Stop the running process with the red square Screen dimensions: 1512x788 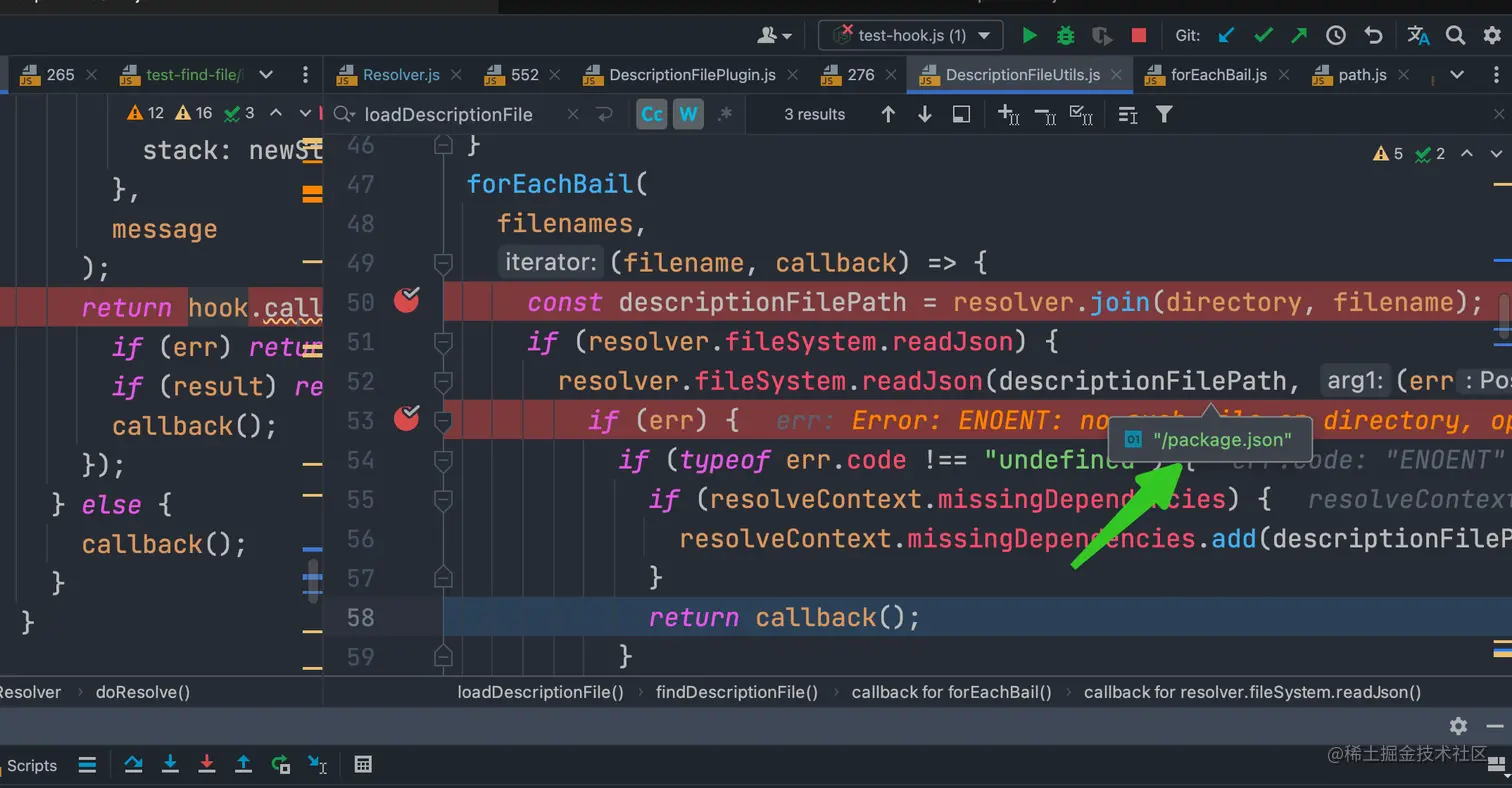coord(1138,36)
